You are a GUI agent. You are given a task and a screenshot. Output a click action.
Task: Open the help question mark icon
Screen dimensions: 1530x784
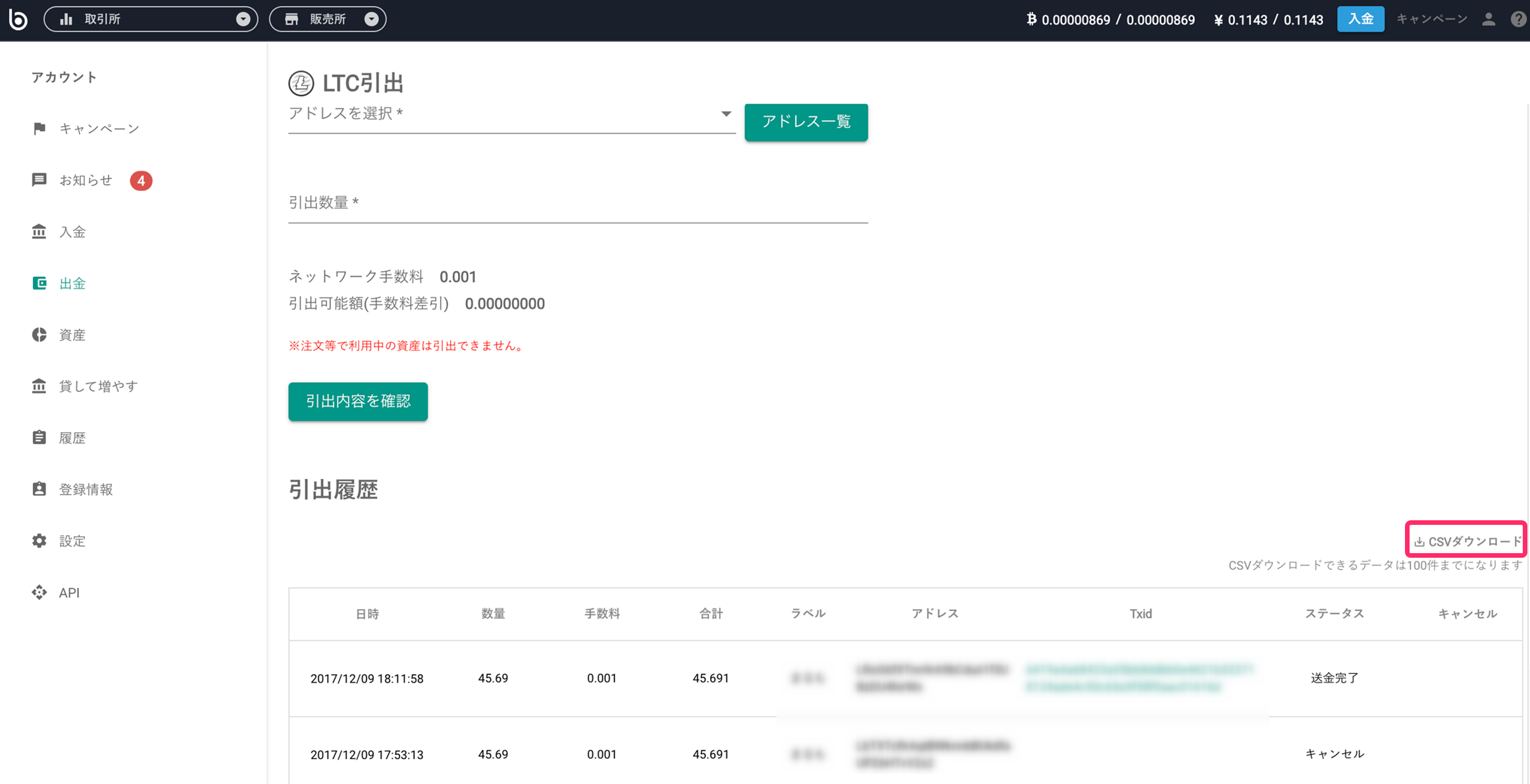[x=1519, y=19]
